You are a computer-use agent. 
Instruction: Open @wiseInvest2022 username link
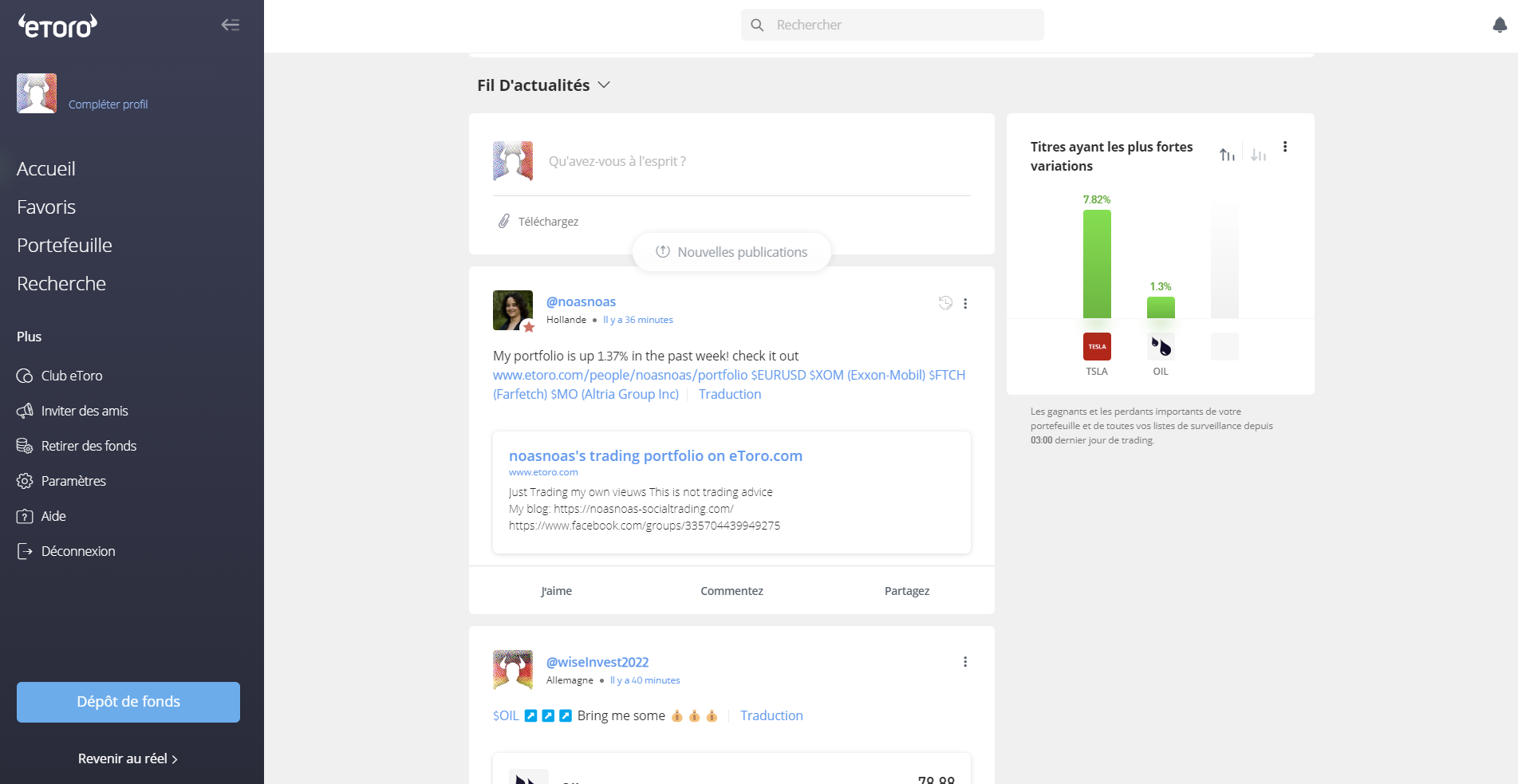pyautogui.click(x=597, y=662)
